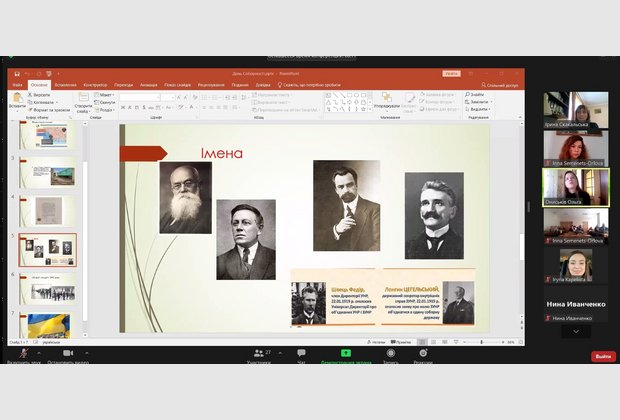
Task: Expand the Макет layout dropdown
Action: point(107,94)
